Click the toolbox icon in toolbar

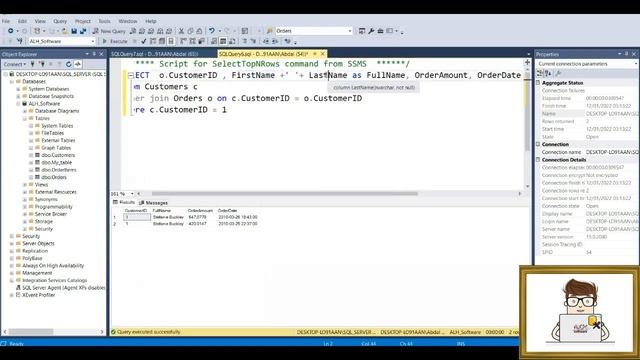(x=380, y=31)
